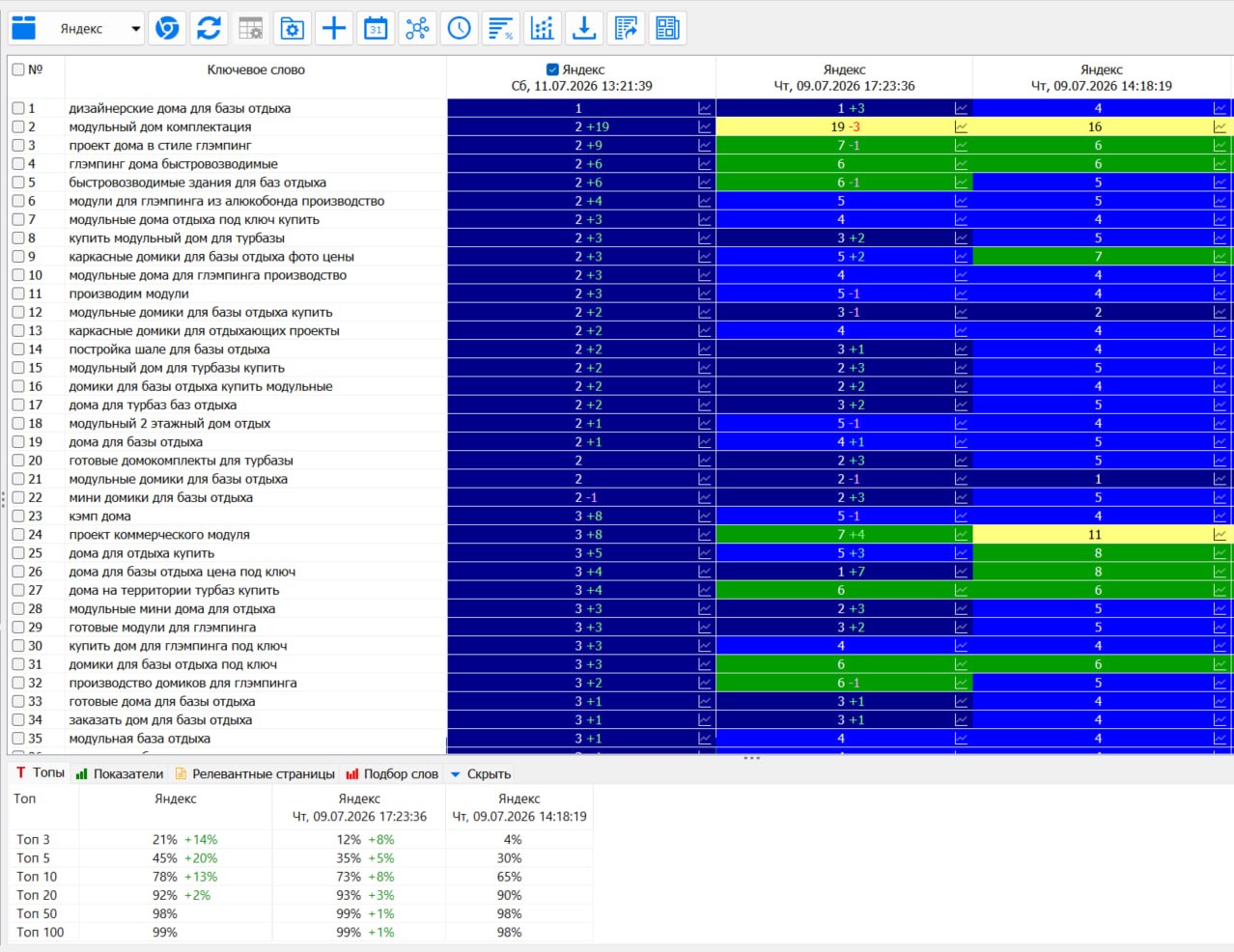Switch to the Показатели tab

pos(120,774)
